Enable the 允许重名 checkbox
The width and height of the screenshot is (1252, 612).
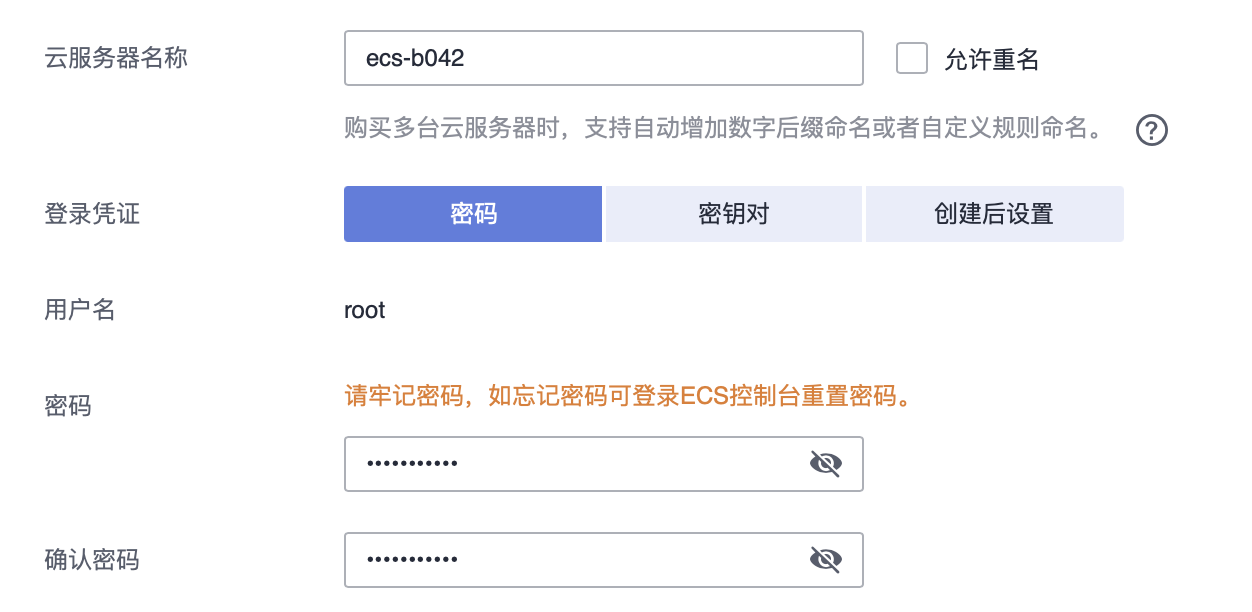[x=912, y=58]
